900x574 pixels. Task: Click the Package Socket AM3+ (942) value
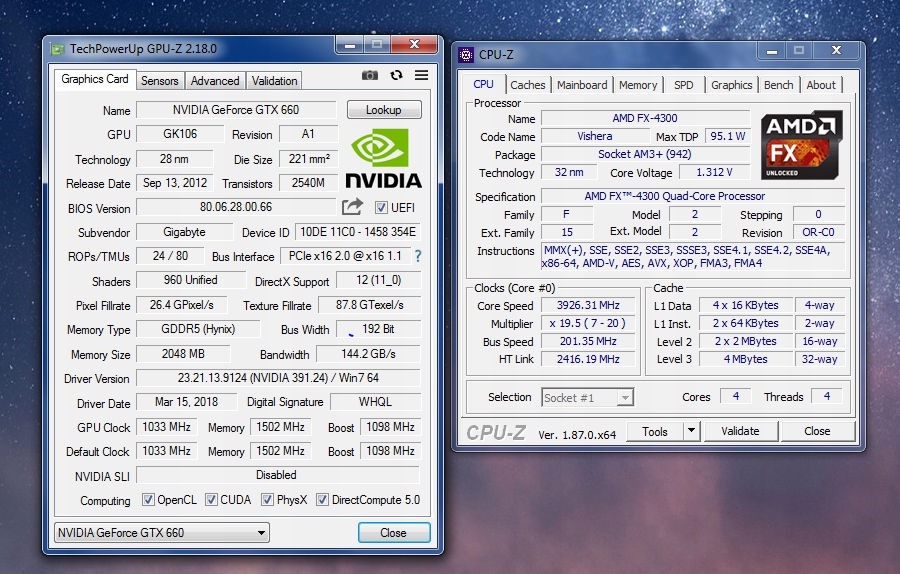[645, 154]
